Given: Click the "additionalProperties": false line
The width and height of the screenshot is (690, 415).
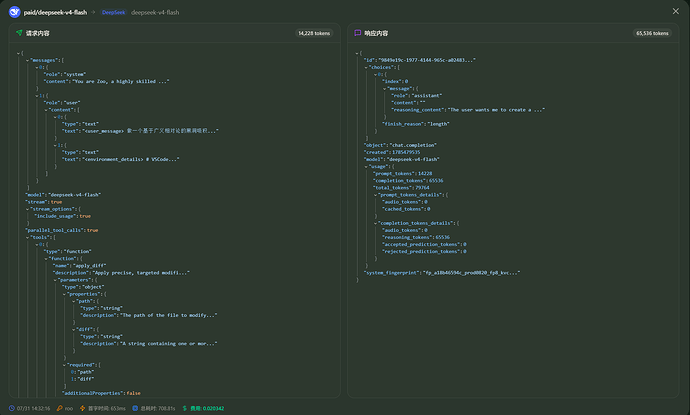Looking at the screenshot, I should (x=101, y=393).
